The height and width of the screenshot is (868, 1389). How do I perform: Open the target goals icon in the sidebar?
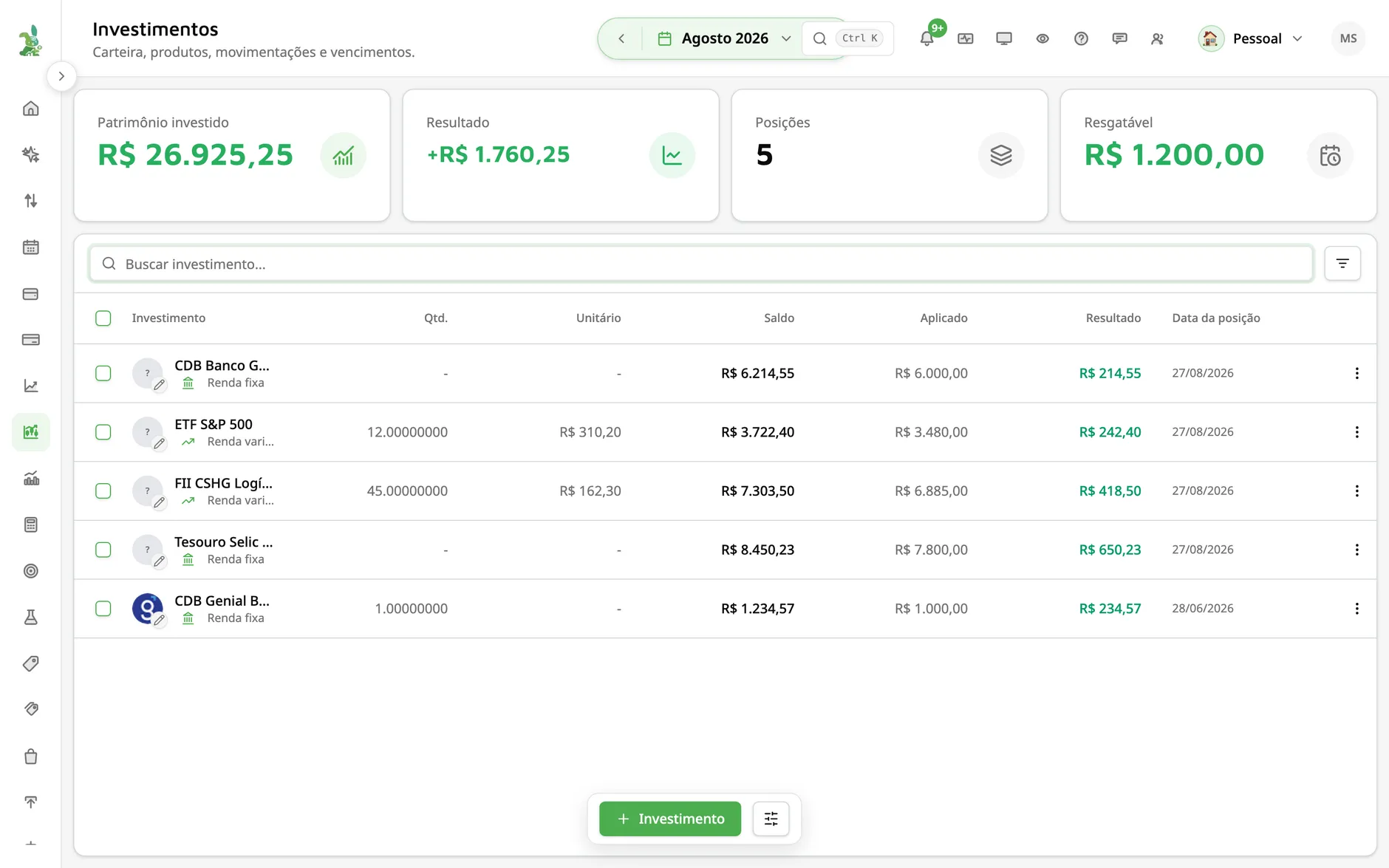[x=31, y=571]
